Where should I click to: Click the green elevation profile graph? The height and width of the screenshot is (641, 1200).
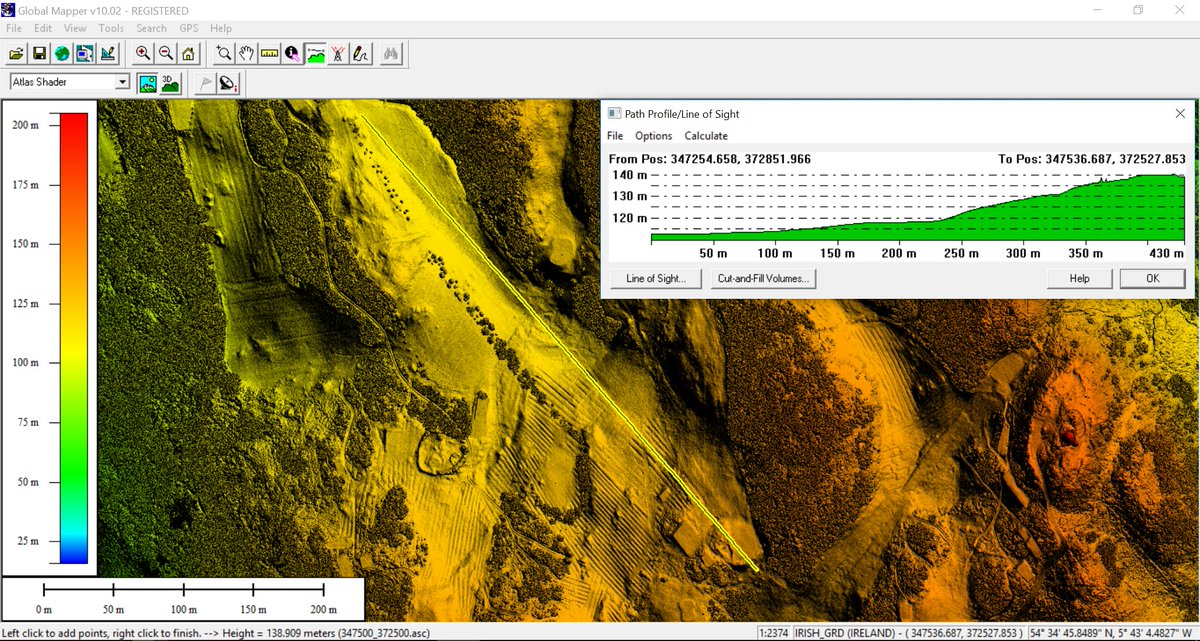click(x=917, y=209)
